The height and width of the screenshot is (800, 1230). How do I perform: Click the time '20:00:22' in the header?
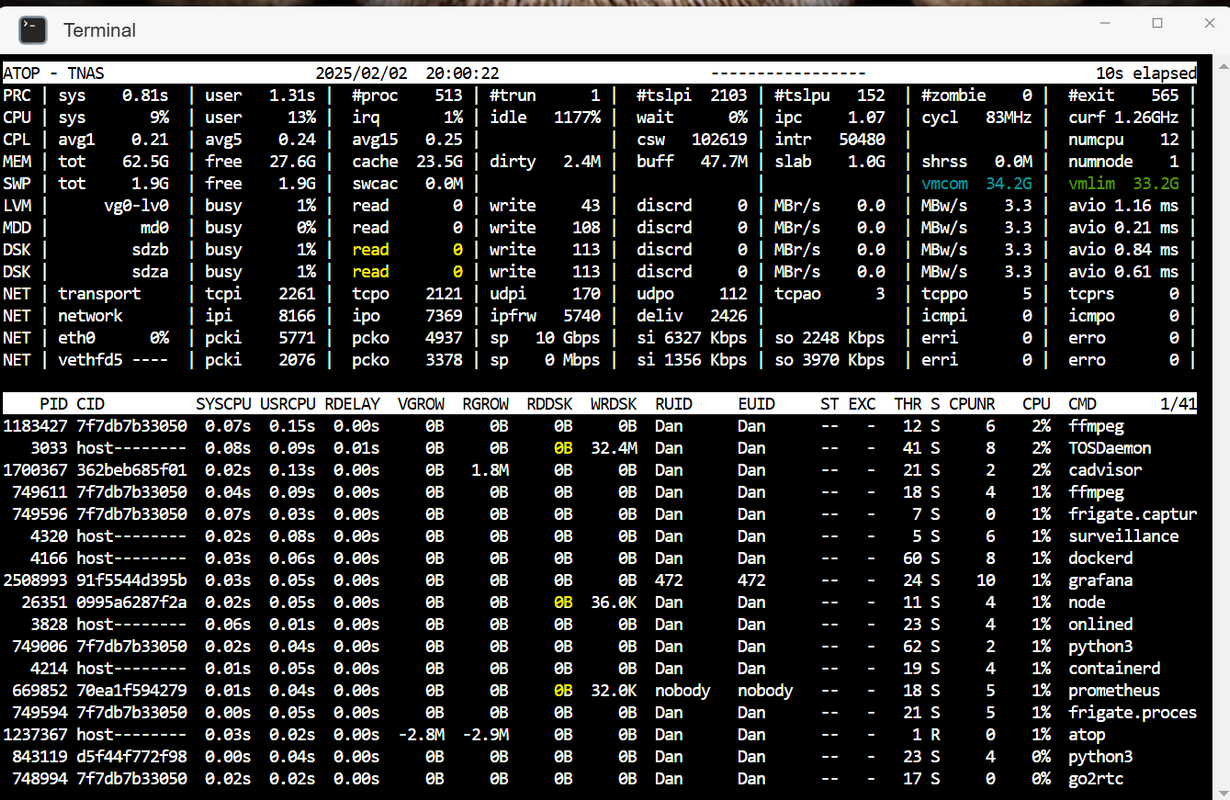tap(462, 73)
